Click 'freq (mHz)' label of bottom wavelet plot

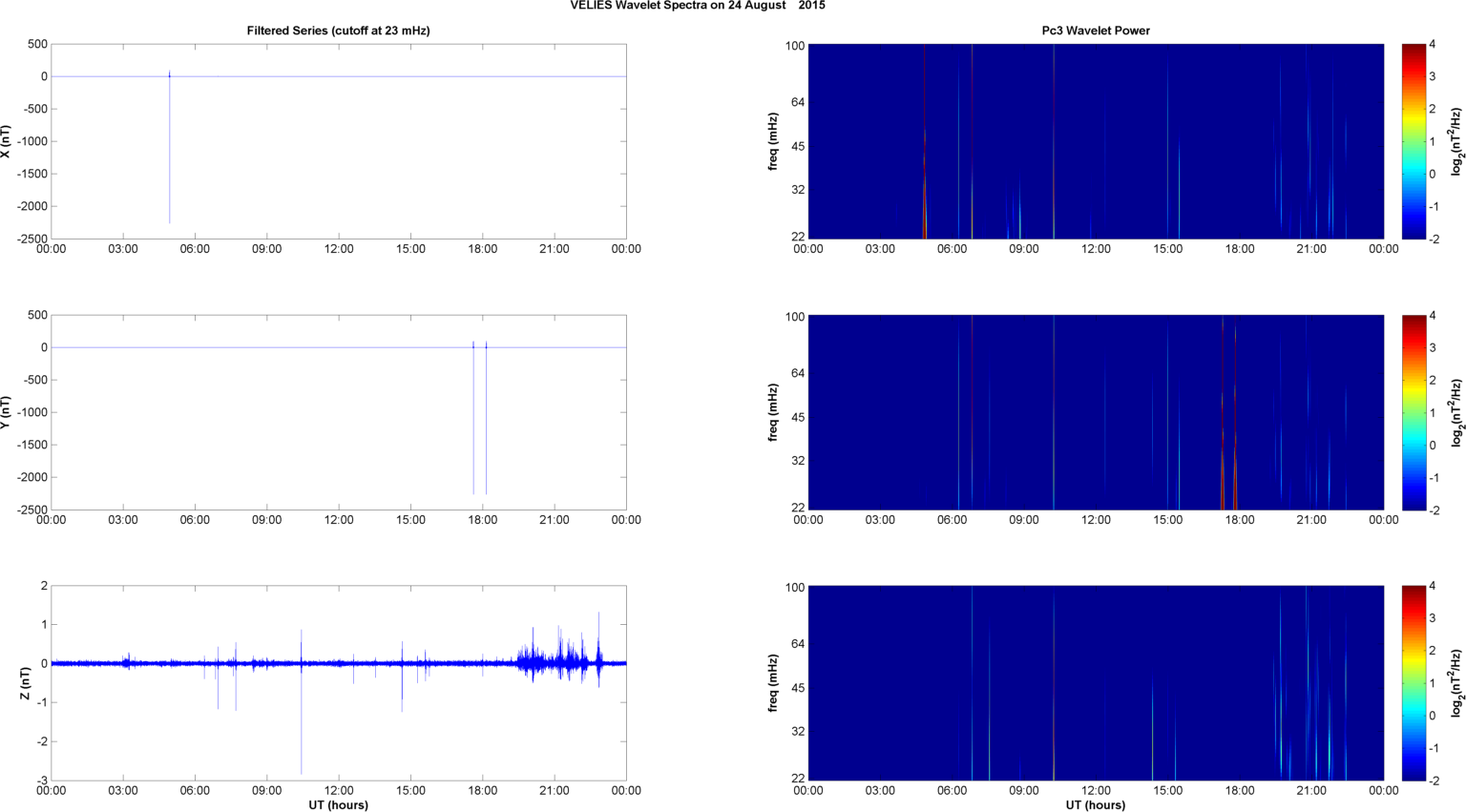(x=773, y=683)
